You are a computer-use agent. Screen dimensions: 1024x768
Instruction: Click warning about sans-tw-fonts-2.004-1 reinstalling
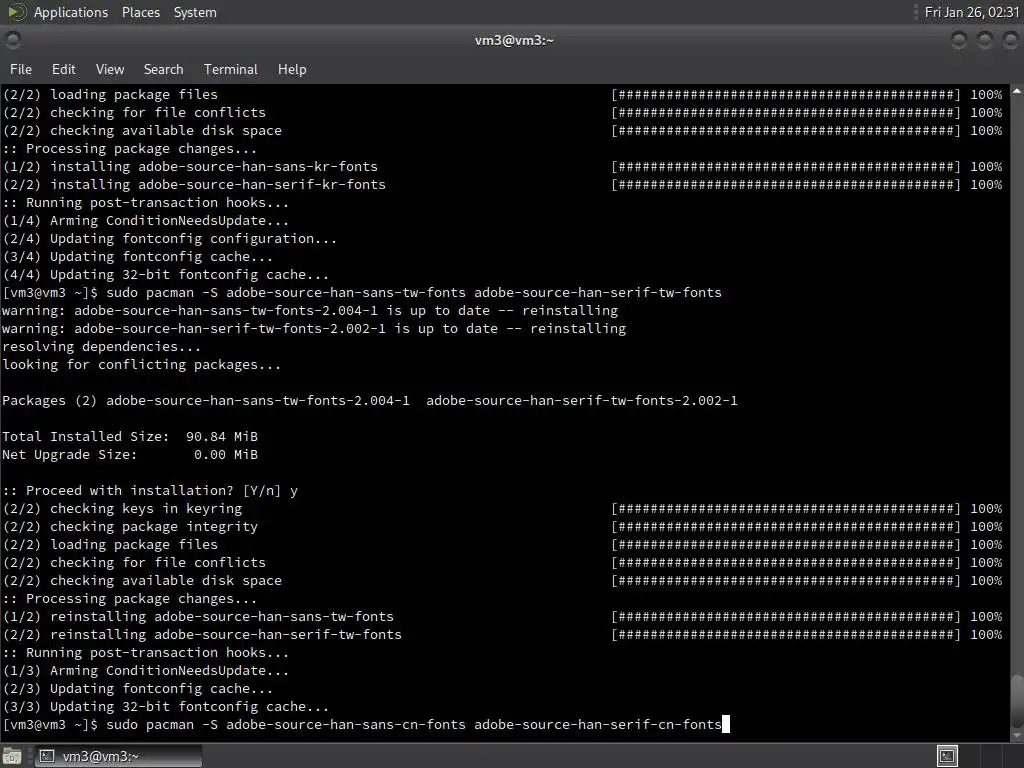tap(310, 311)
